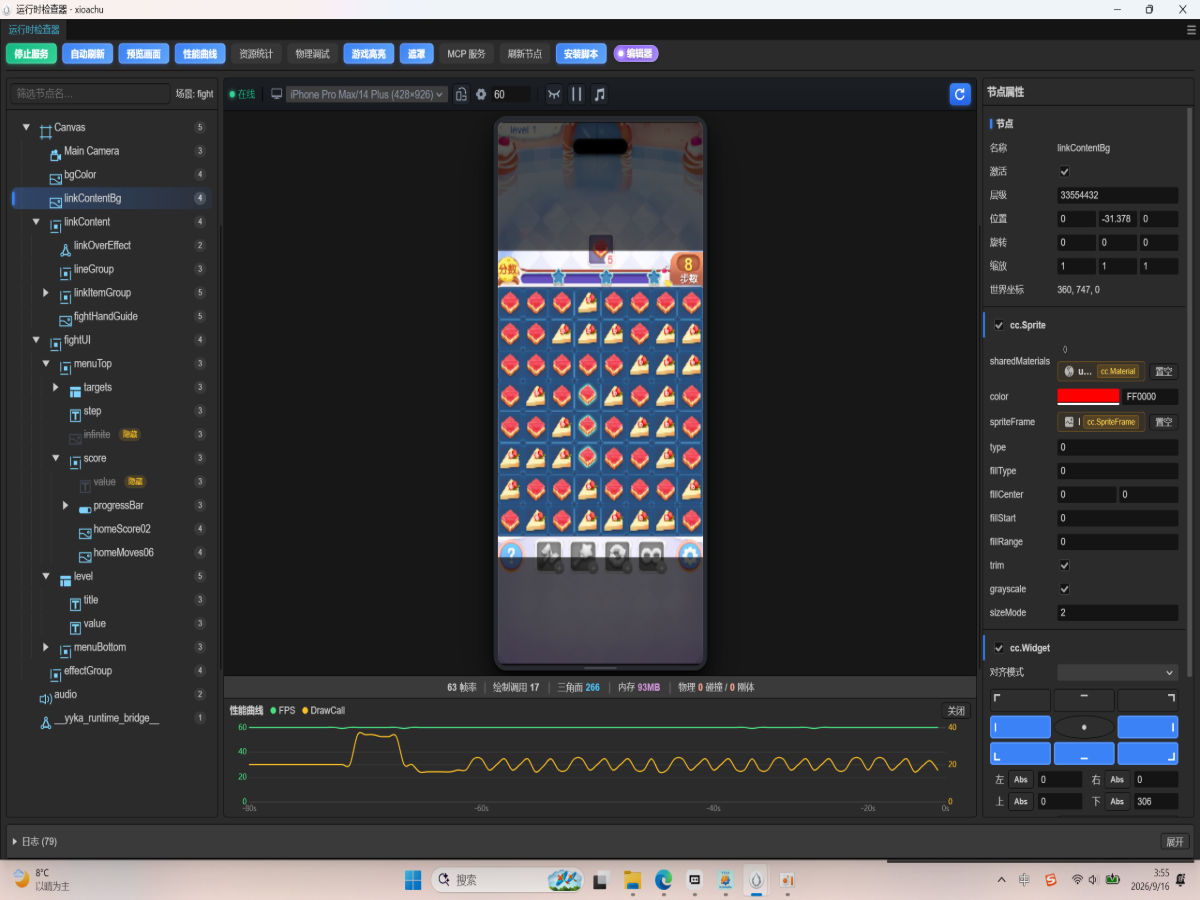Toggle the left-edge widget alignment anchor
Viewport: 1200px width, 900px height.
tap(1020, 727)
